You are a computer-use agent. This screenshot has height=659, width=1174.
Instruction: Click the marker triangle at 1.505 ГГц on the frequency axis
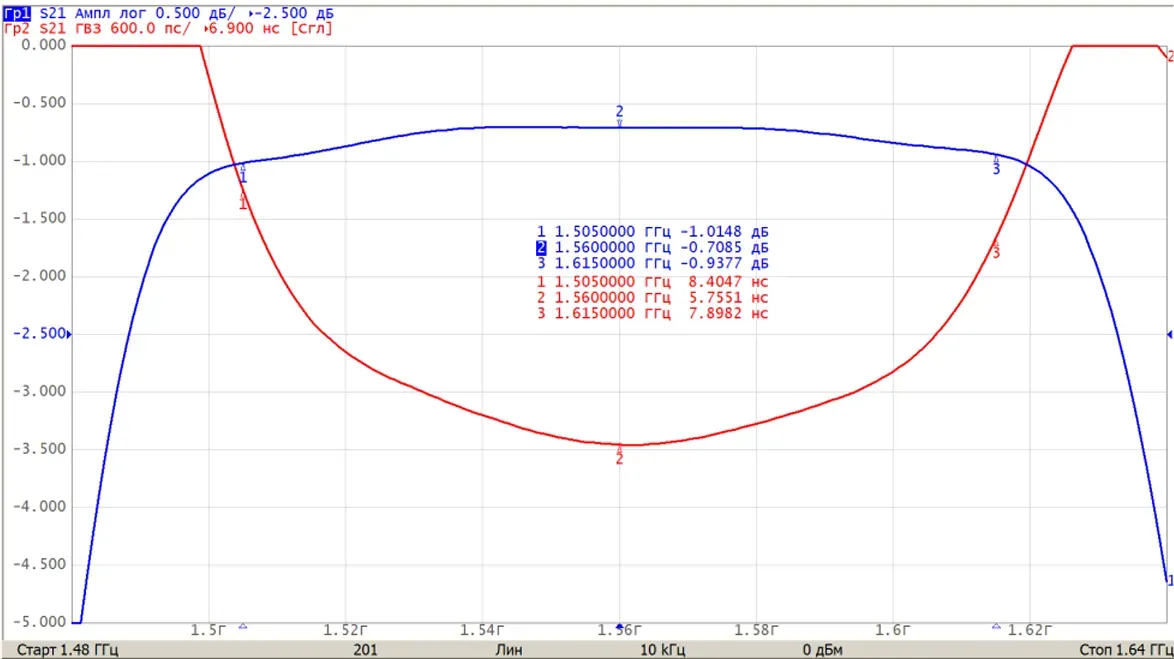click(243, 627)
